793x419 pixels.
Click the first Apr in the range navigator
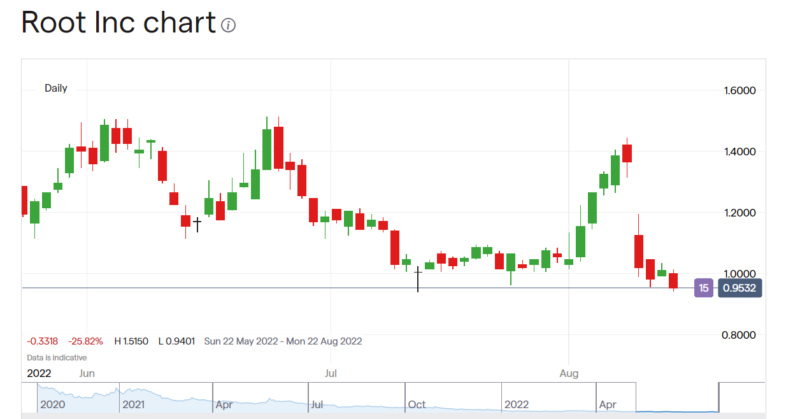pos(224,405)
